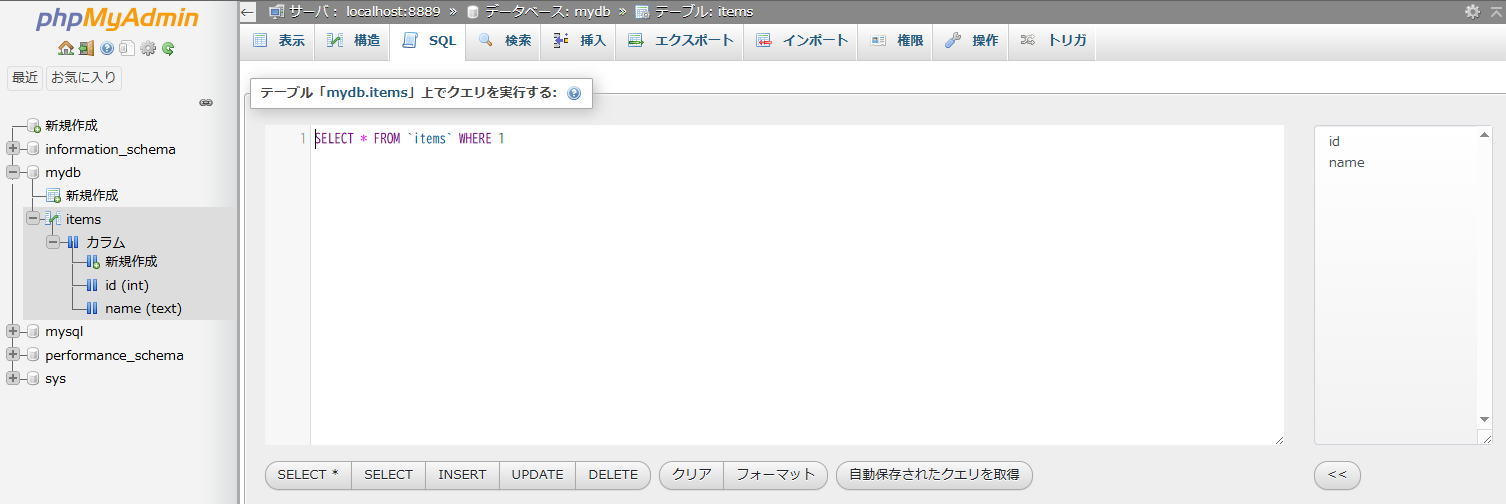The height and width of the screenshot is (504, 1506).
Task: Click new-table icon under mydb
Action: coord(54,195)
